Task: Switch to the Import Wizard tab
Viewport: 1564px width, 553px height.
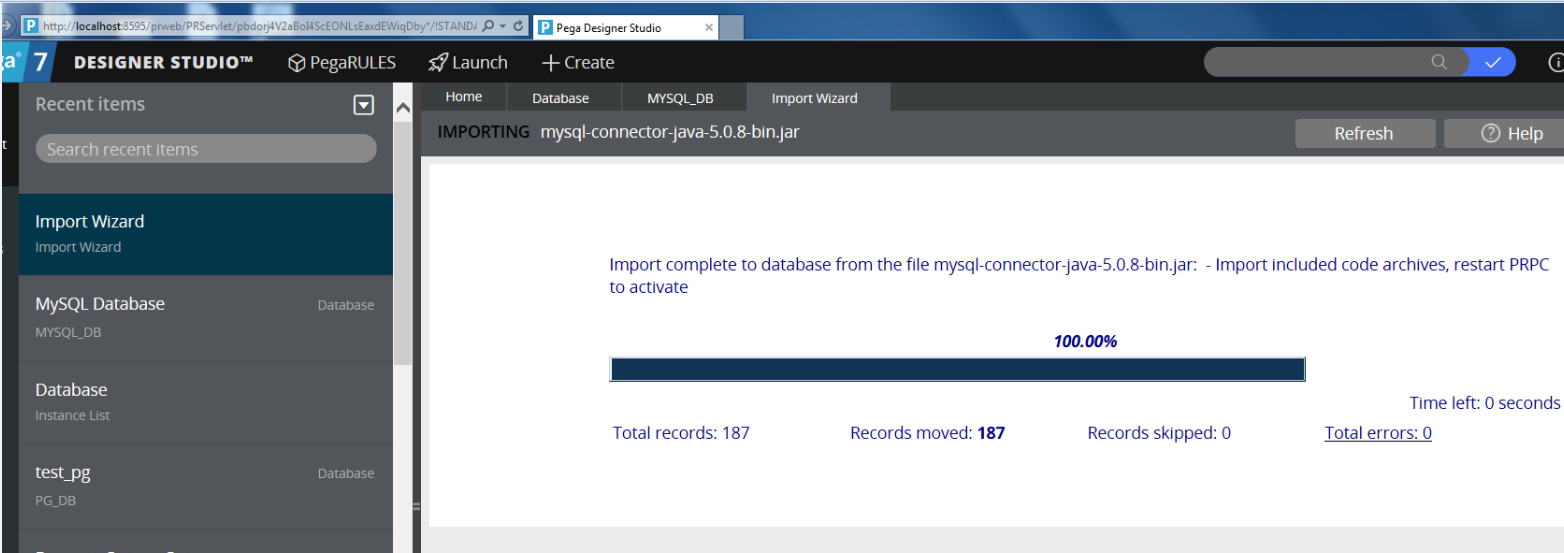Action: click(x=815, y=98)
